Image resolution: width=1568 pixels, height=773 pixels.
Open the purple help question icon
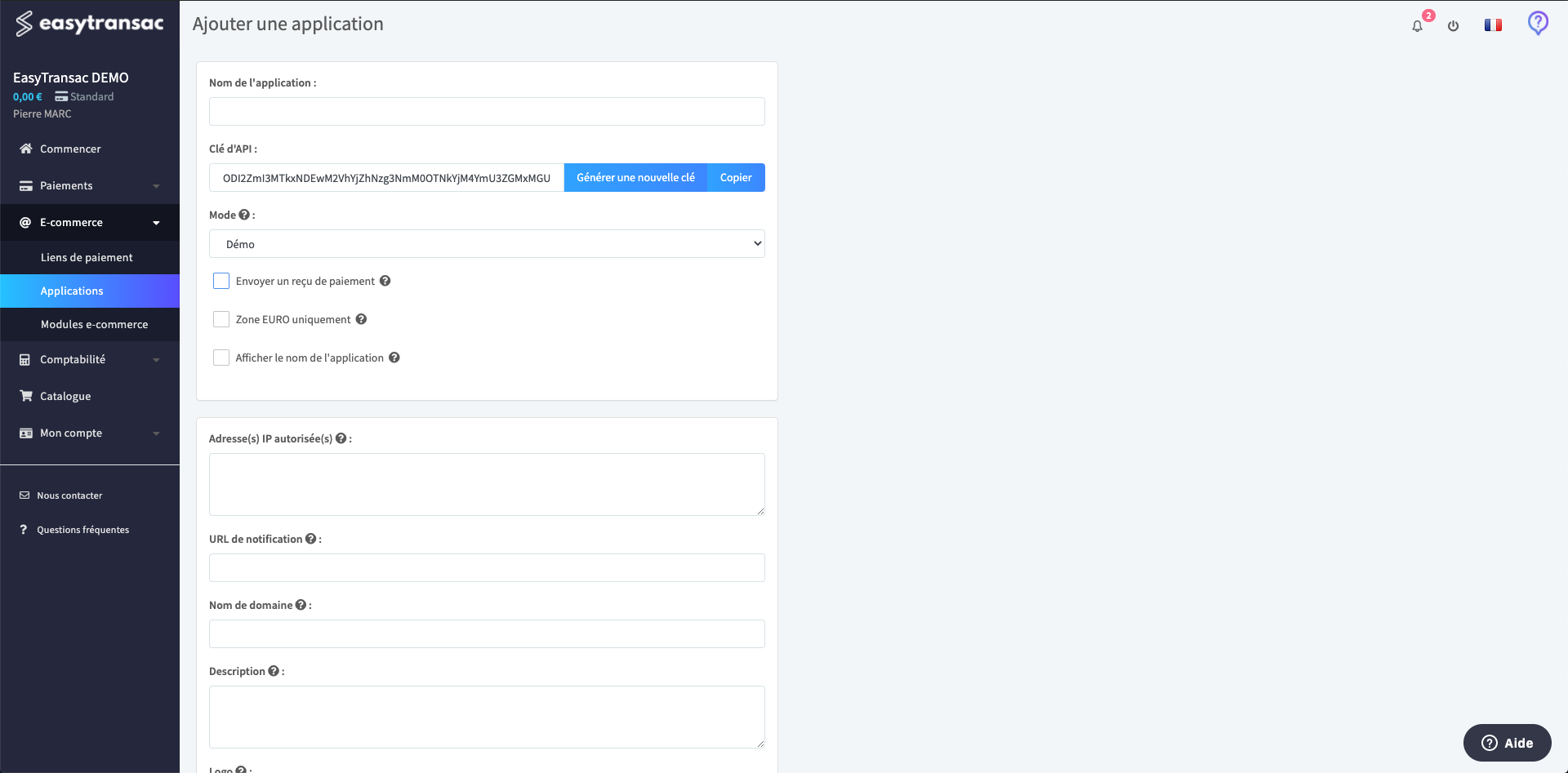click(x=1538, y=23)
